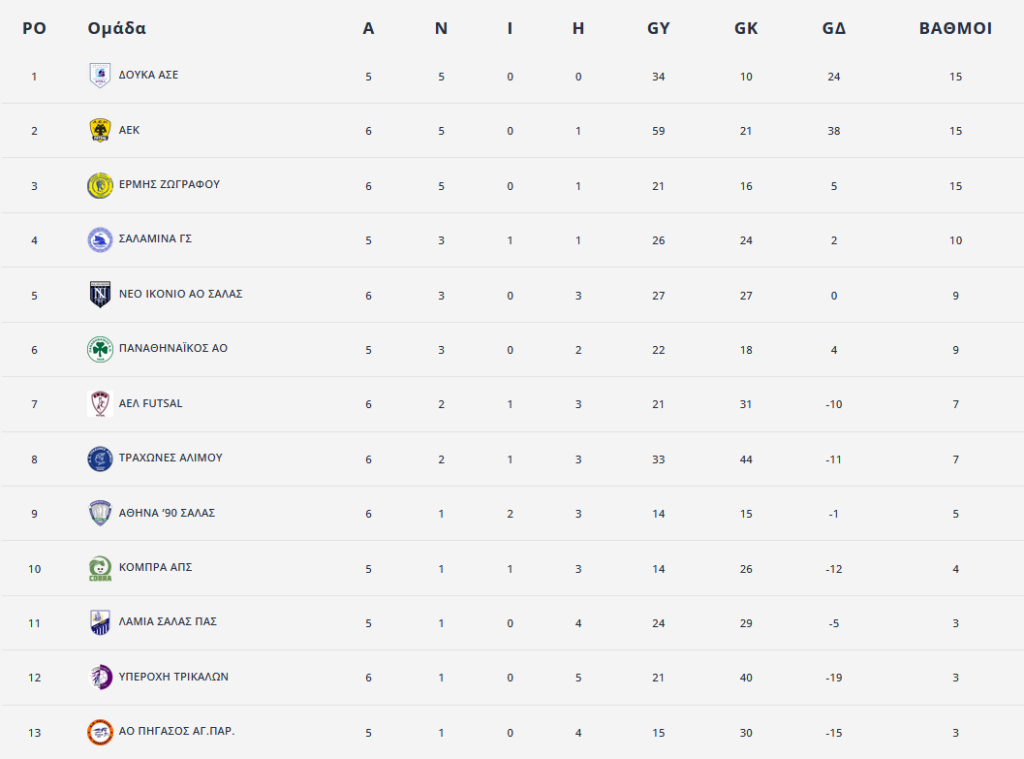
Task: Open the ΕΡΜΗΣ ΖΩΓΡΑΦΟΥ round logo
Action: pyautogui.click(x=100, y=186)
